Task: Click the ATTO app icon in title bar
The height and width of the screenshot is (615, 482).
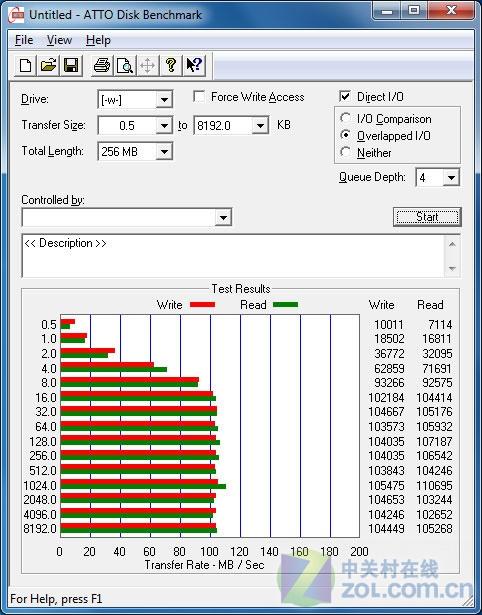Action: [x=17, y=15]
